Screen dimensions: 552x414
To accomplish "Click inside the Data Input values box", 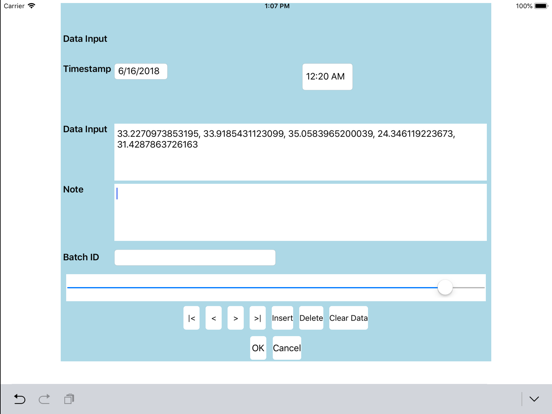I will pyautogui.click(x=301, y=152).
